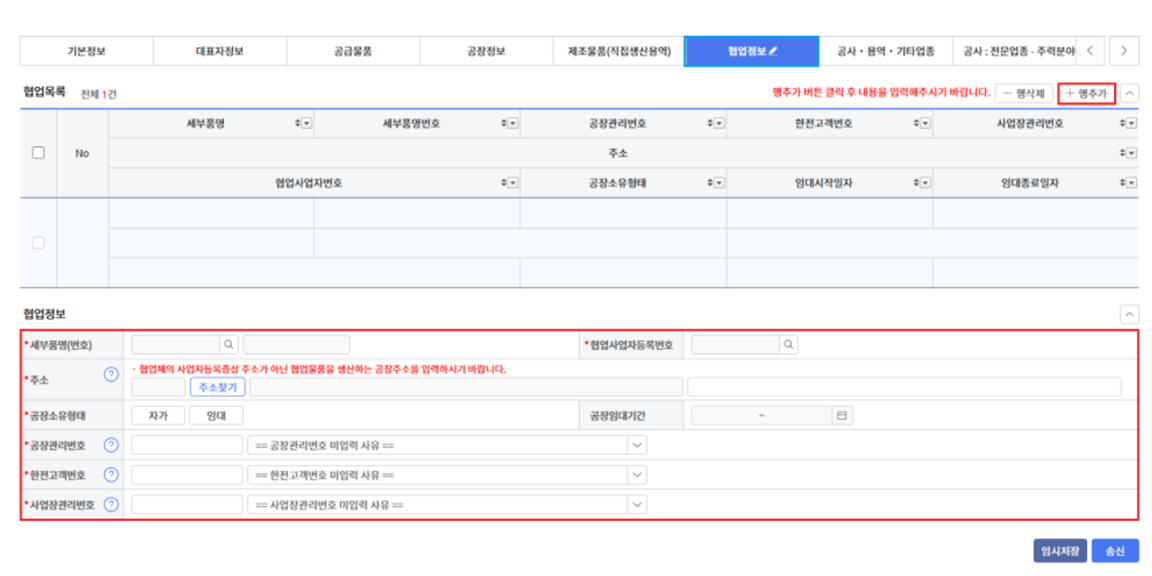Click the 행추가 button to add a row
Image resolution: width=1152 pixels, height=576 pixels.
1085,91
